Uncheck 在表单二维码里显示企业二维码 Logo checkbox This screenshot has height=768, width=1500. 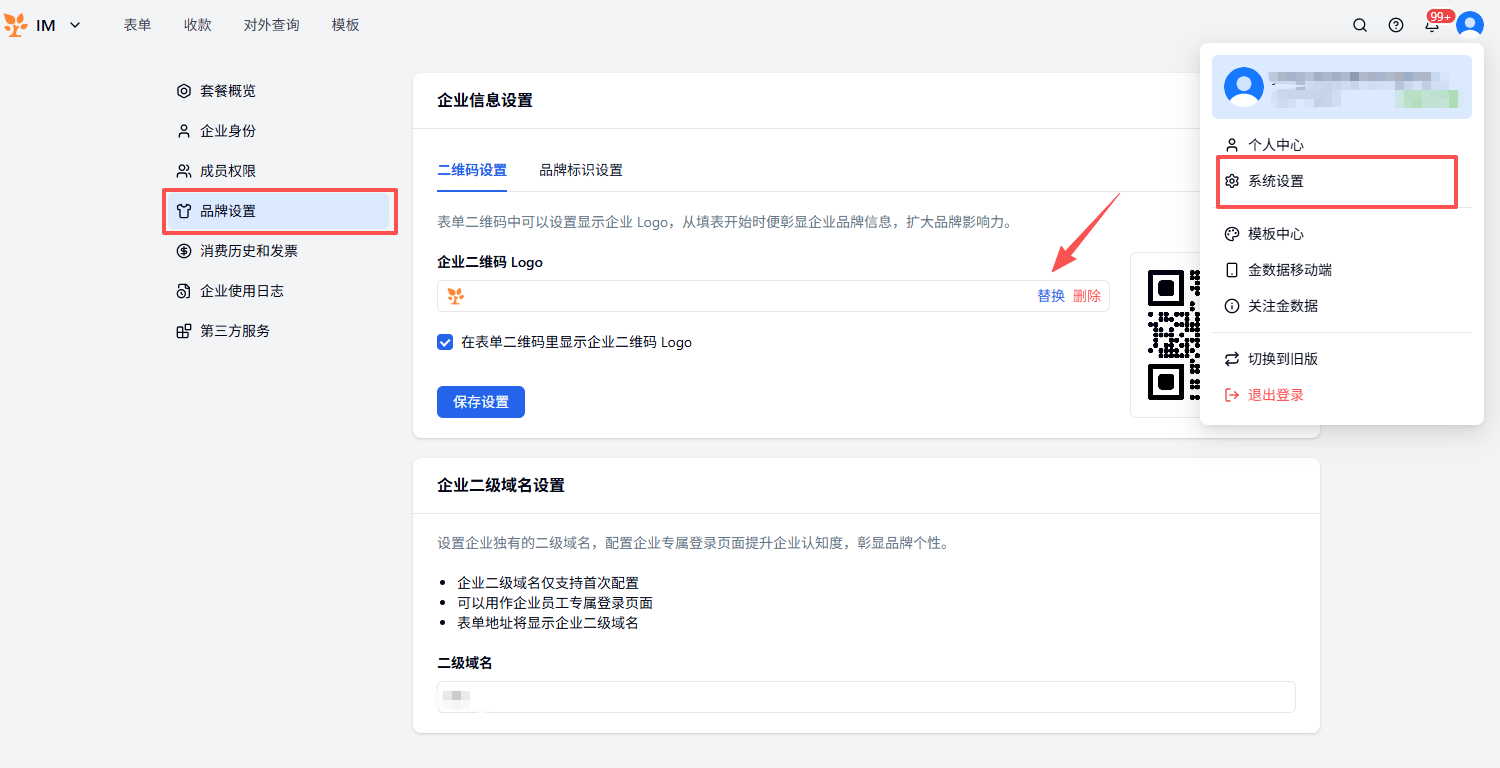pos(446,342)
